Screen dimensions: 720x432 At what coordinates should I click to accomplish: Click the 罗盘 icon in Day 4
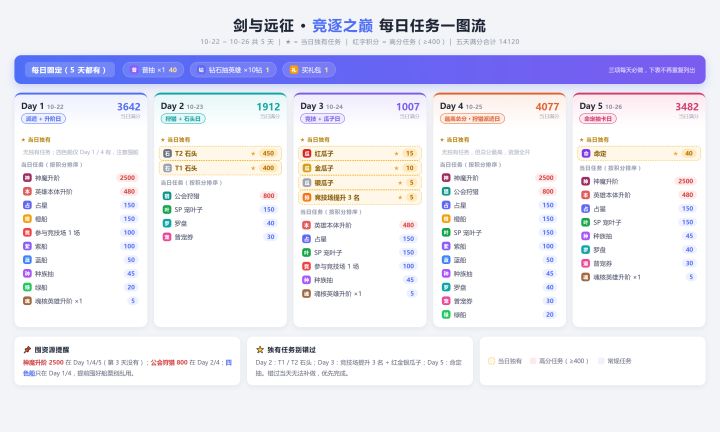click(446, 287)
